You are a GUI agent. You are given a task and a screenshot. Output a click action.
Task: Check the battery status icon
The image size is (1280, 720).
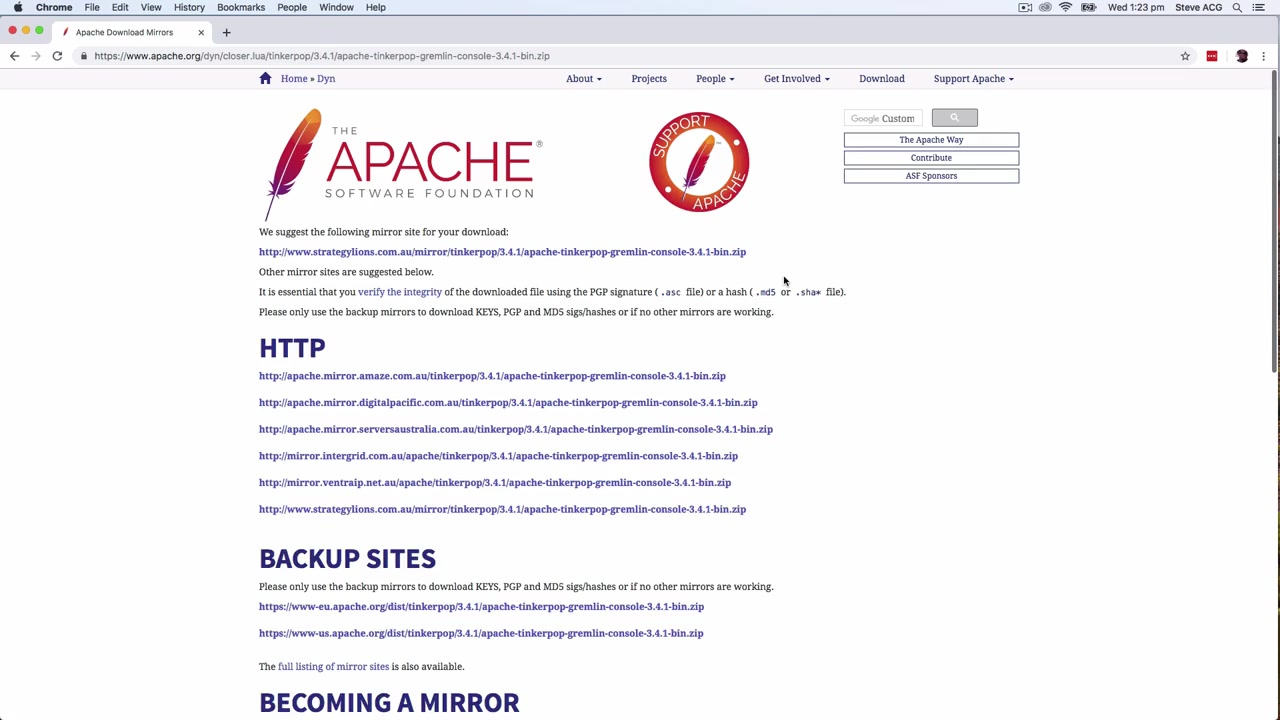1088,7
